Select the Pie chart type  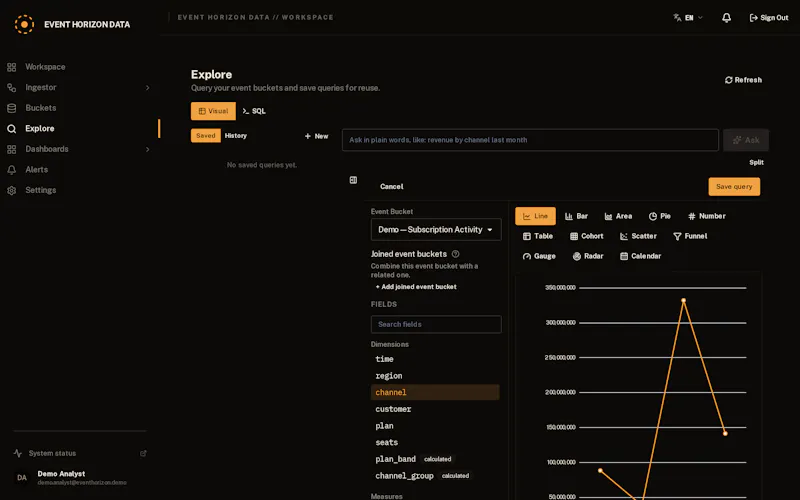(659, 216)
